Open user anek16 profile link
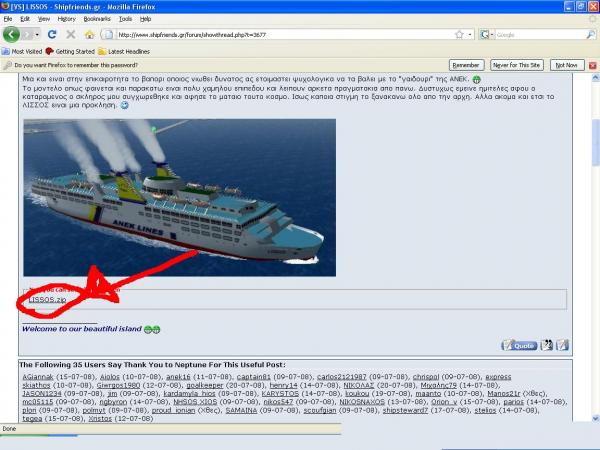The width and height of the screenshot is (600, 450). (x=178, y=377)
